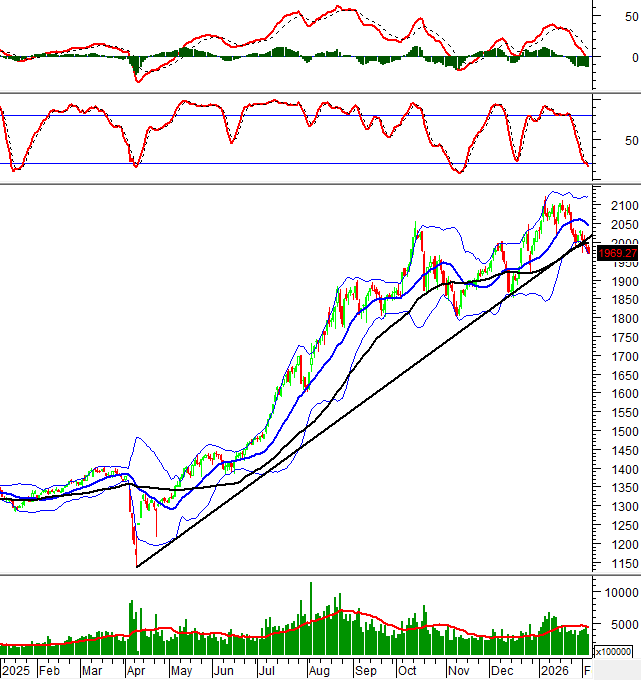Image resolution: width=641 pixels, height=680 pixels.
Task: Click the 50 label on stochastic panel
Action: point(602,141)
